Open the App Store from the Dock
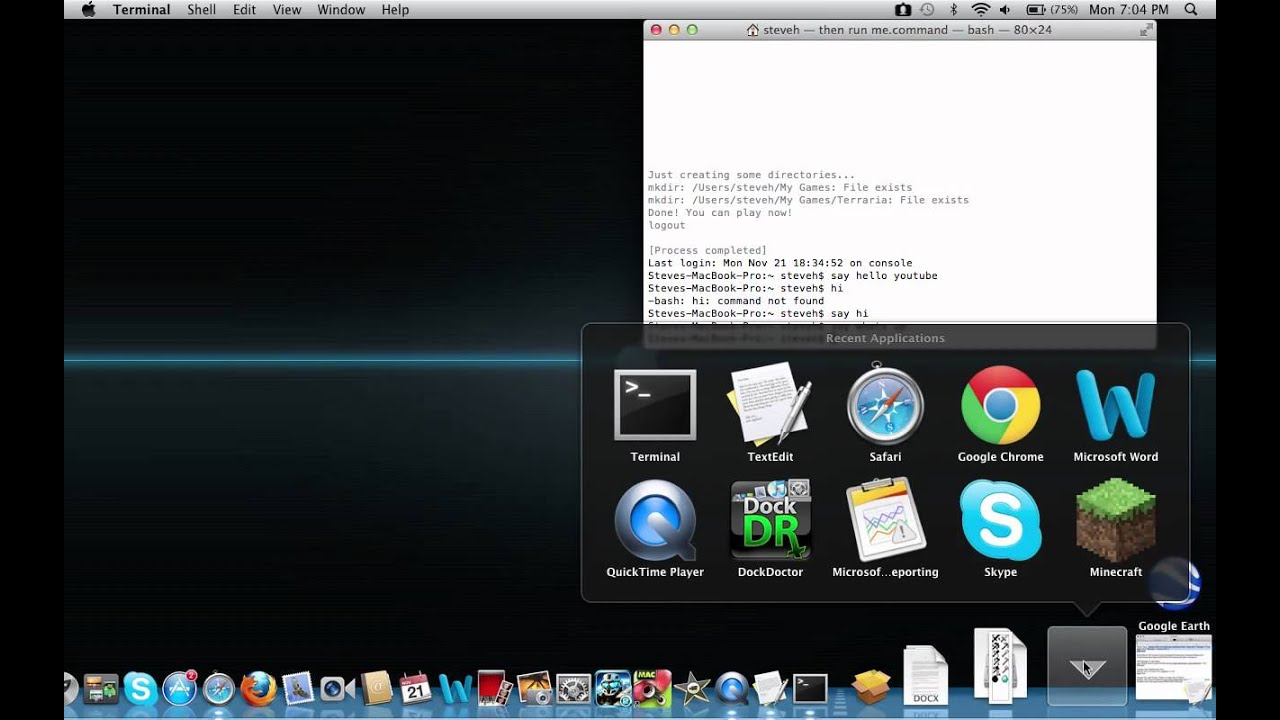Viewport: 1280px width, 720px height. (x=180, y=688)
